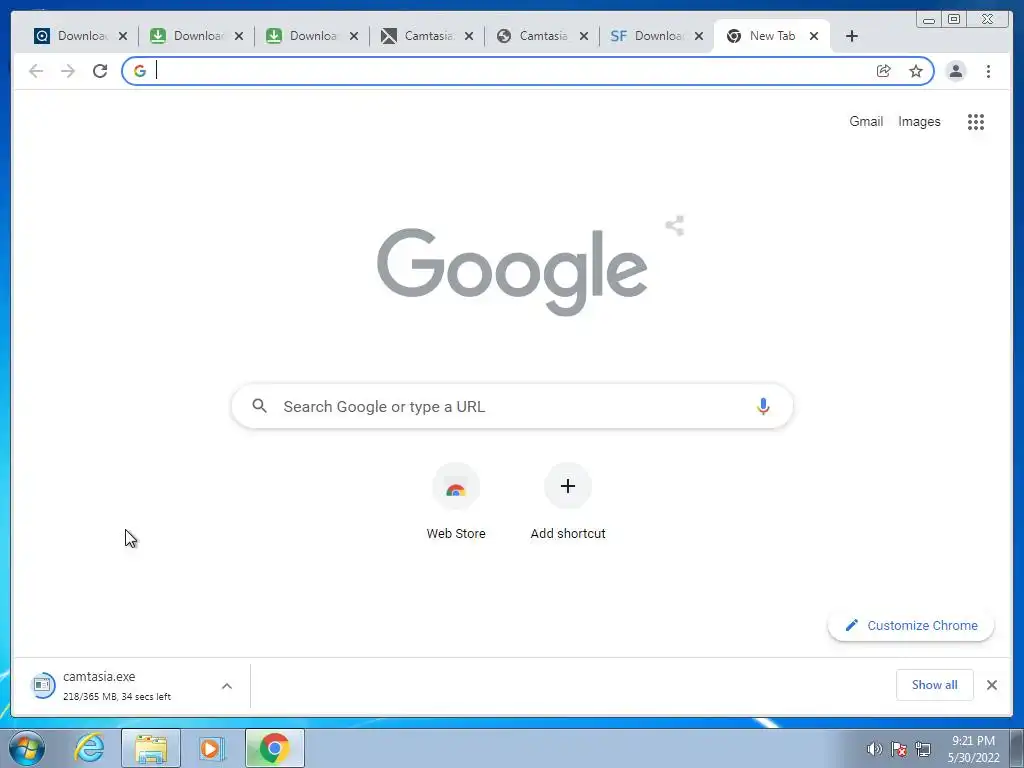Expand the camtasia.exe download options arrow
Image resolution: width=1024 pixels, height=768 pixels.
pyautogui.click(x=227, y=686)
